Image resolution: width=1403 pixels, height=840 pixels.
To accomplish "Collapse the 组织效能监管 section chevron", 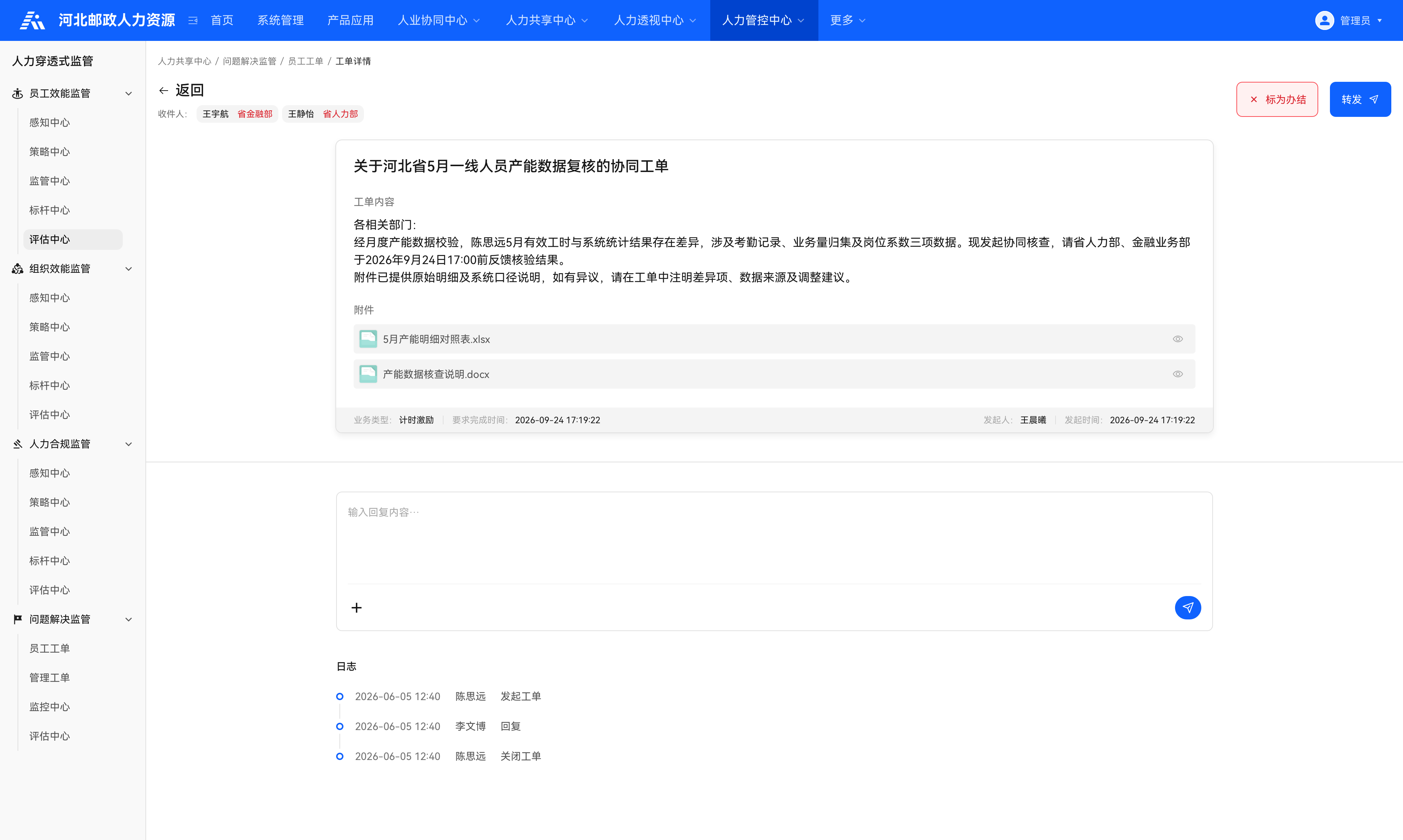I will point(129,269).
